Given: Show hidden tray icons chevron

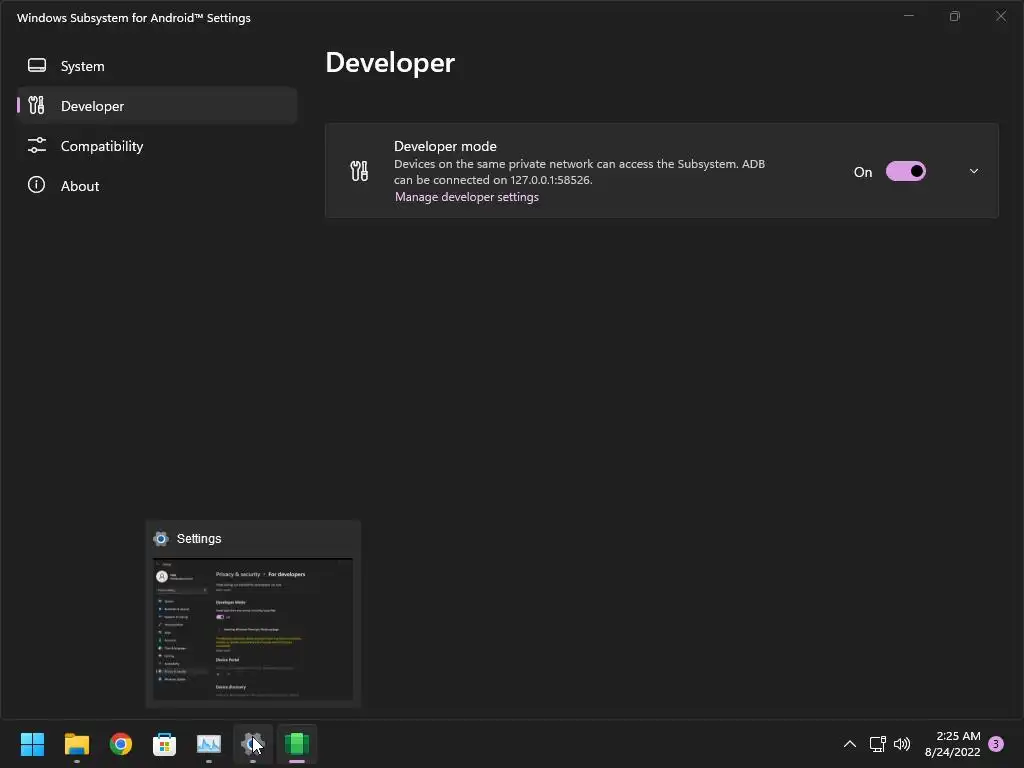Looking at the screenshot, I should (850, 744).
